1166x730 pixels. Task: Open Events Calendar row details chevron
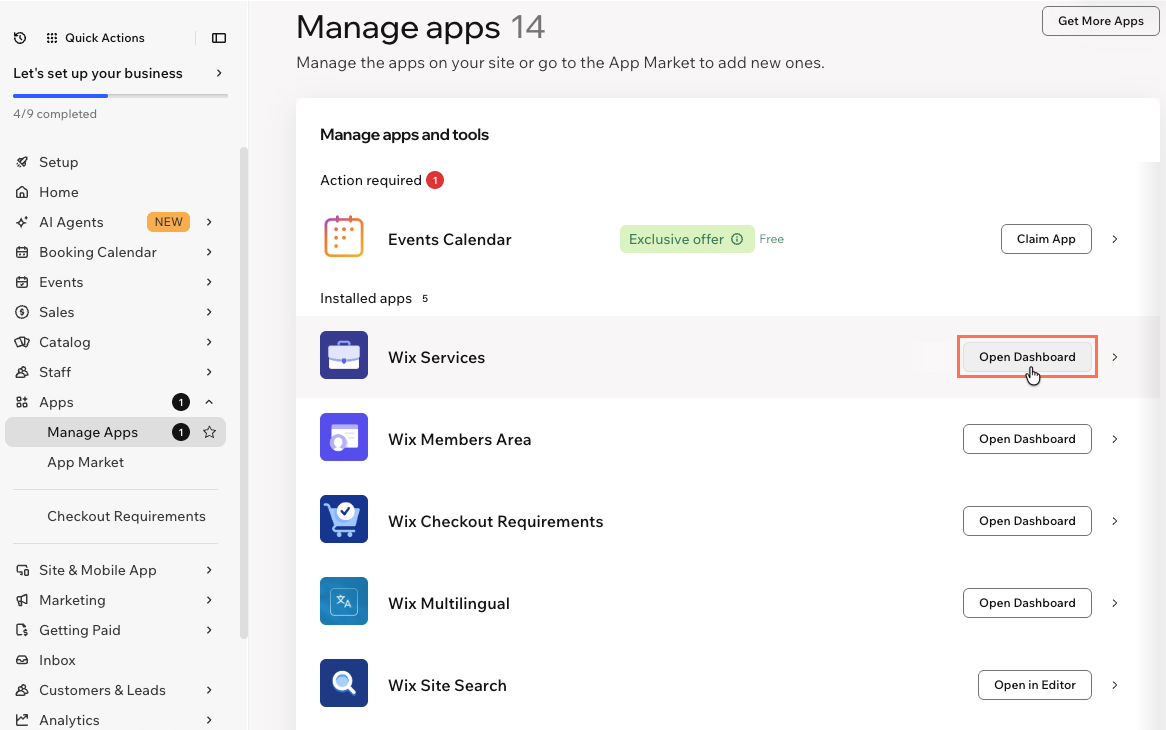(x=1115, y=239)
